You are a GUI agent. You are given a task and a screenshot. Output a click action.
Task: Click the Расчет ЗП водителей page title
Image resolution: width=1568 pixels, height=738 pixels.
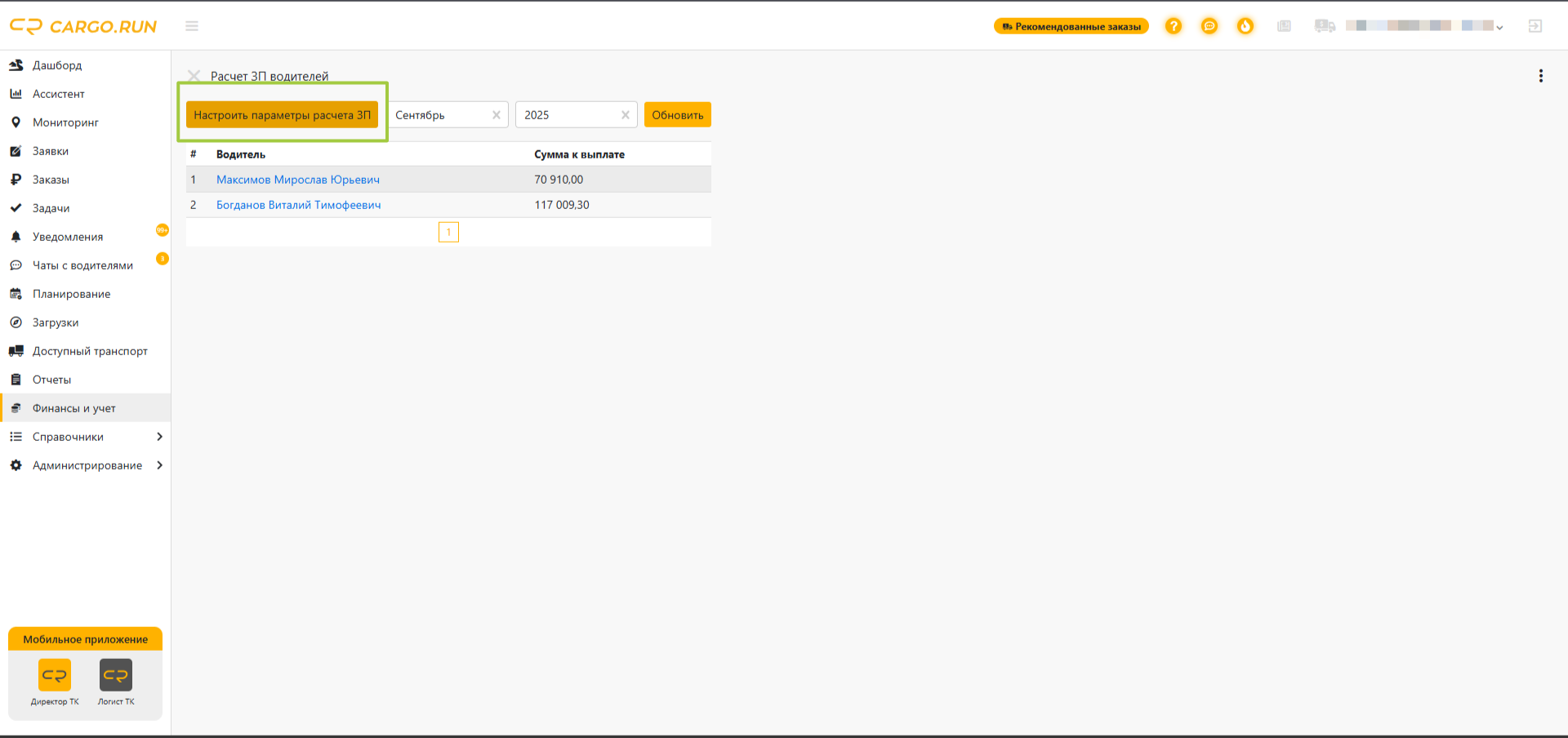pyautogui.click(x=269, y=76)
